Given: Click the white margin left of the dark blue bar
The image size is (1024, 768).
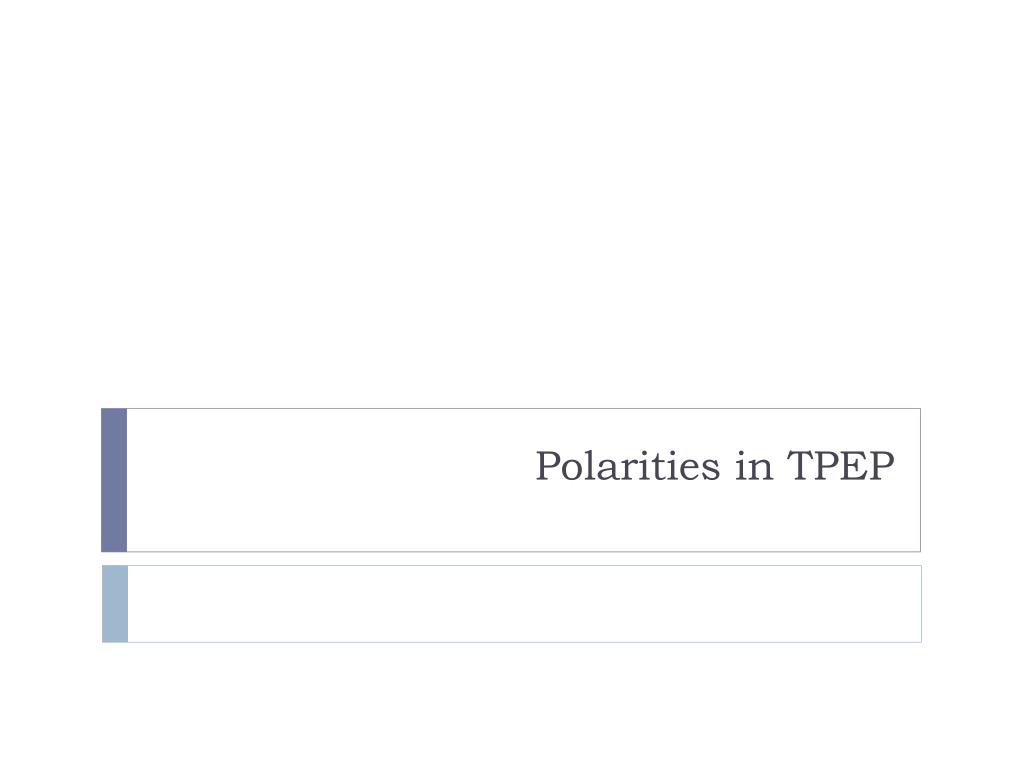Looking at the screenshot, I should click(x=50, y=480).
